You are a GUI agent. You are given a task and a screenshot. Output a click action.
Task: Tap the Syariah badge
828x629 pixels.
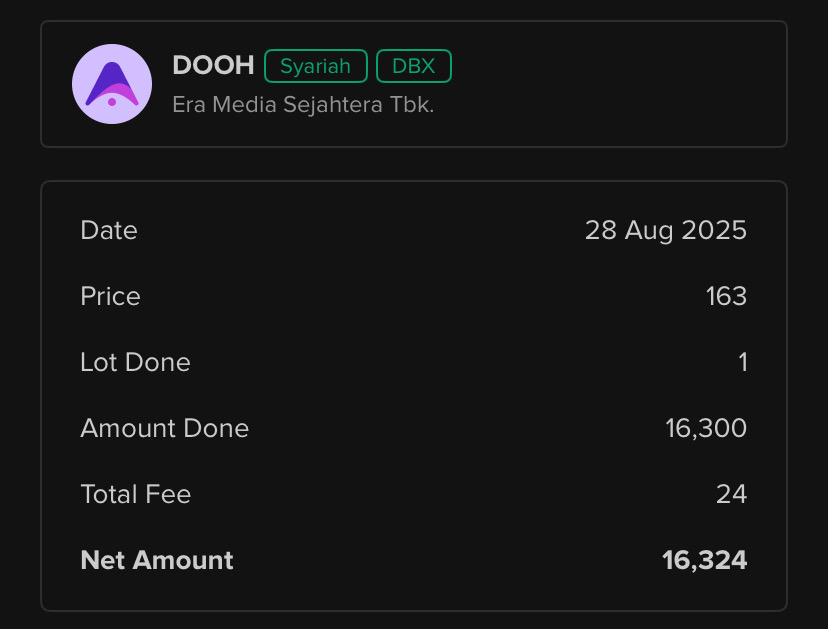pos(316,66)
